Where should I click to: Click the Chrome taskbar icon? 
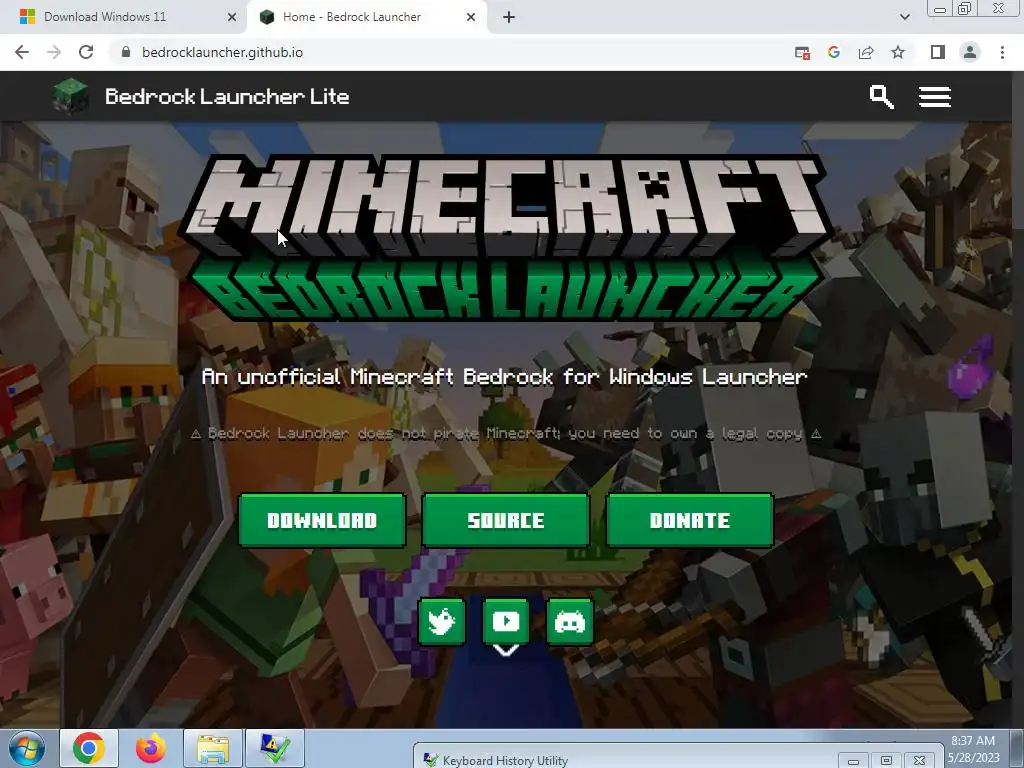tap(89, 748)
